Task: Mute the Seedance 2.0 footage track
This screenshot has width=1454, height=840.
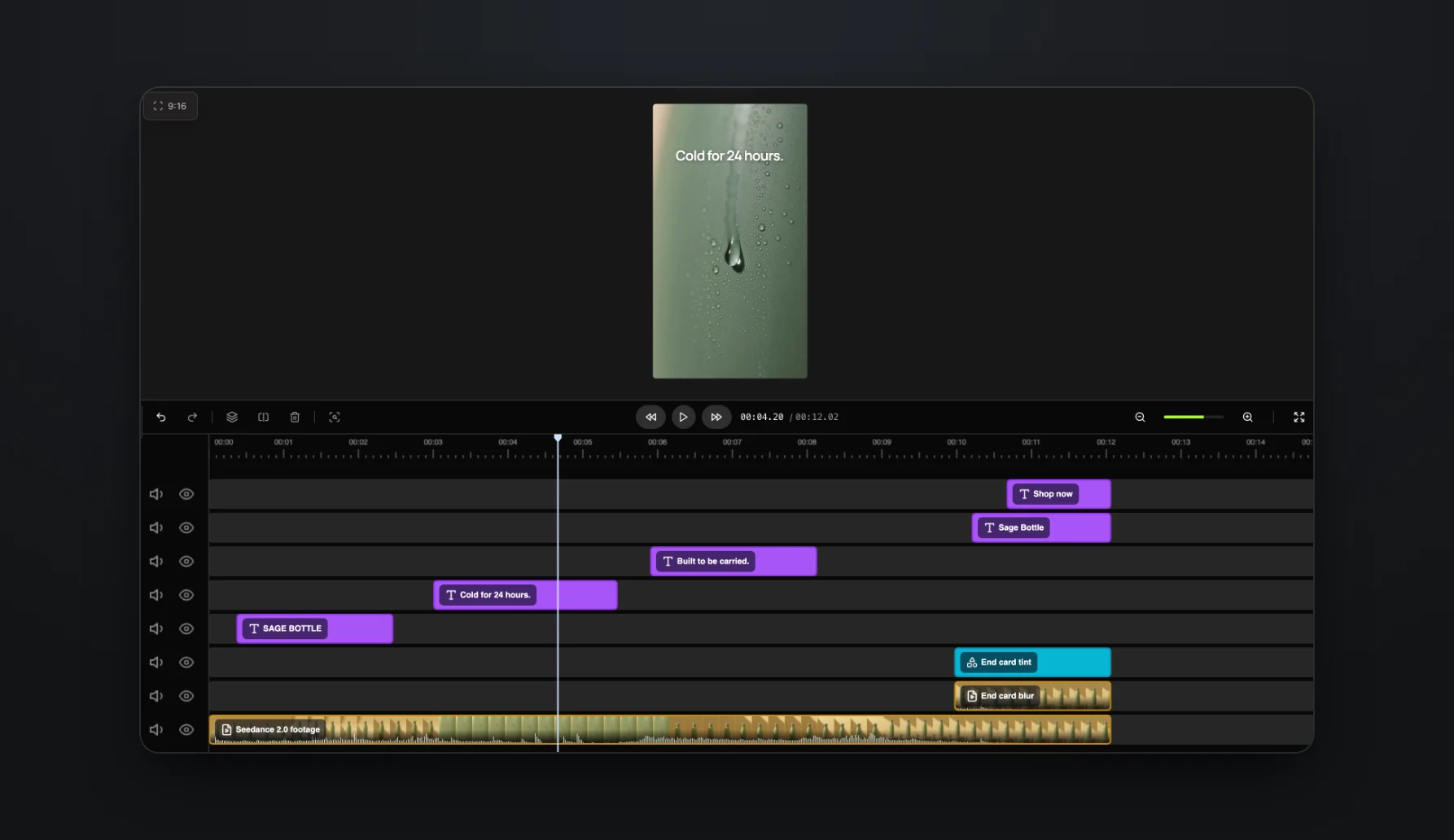Action: point(156,729)
